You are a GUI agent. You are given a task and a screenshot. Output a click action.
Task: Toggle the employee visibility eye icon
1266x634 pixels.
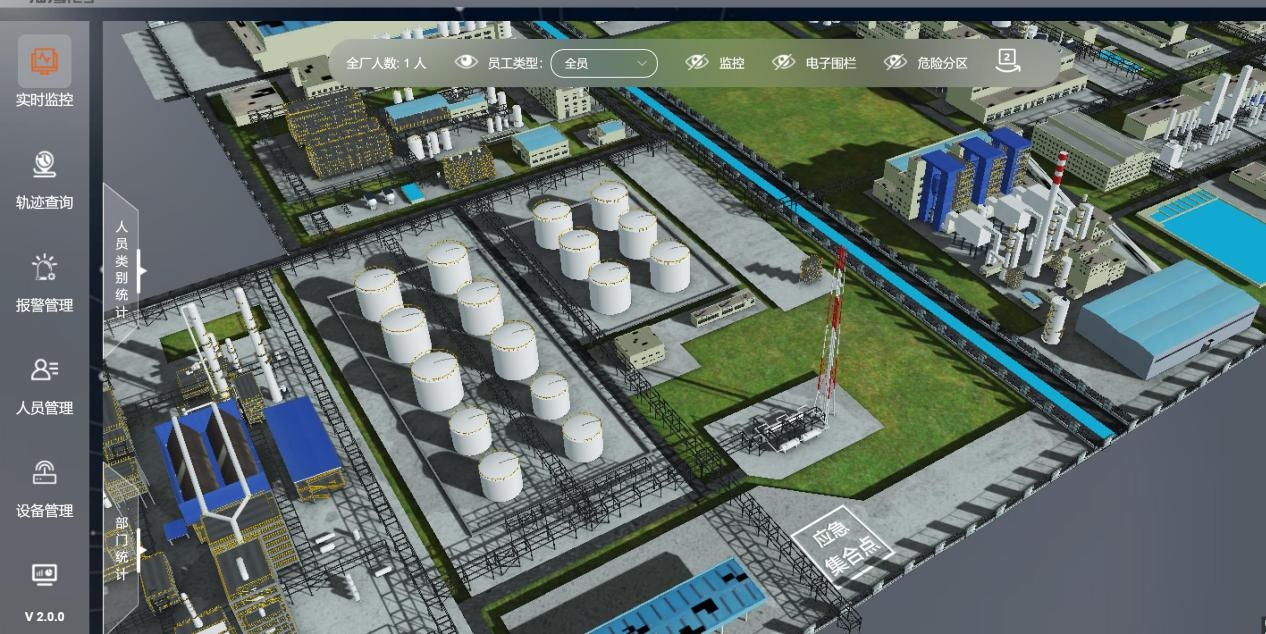coord(466,63)
